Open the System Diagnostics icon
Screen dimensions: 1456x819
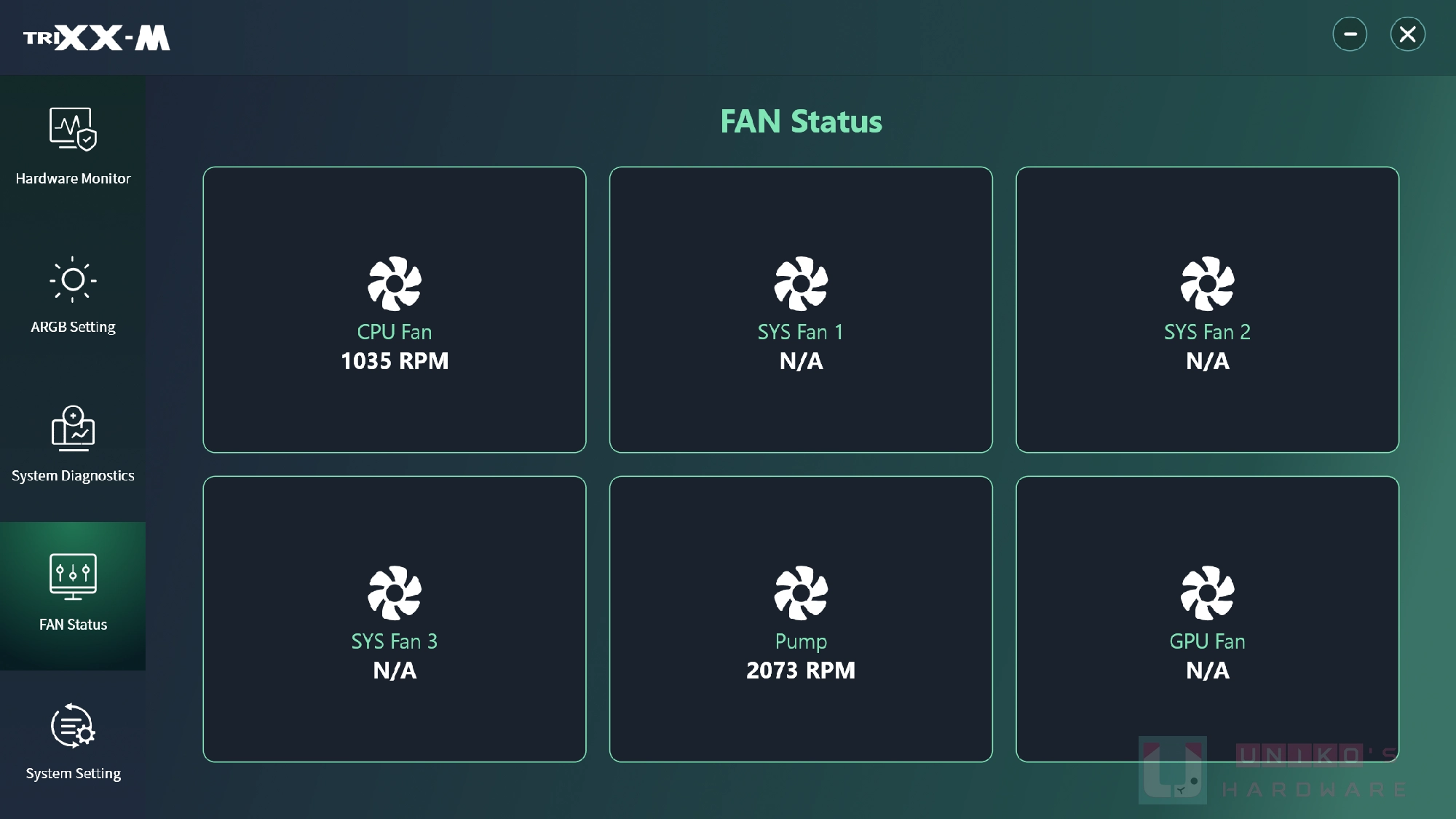click(73, 428)
